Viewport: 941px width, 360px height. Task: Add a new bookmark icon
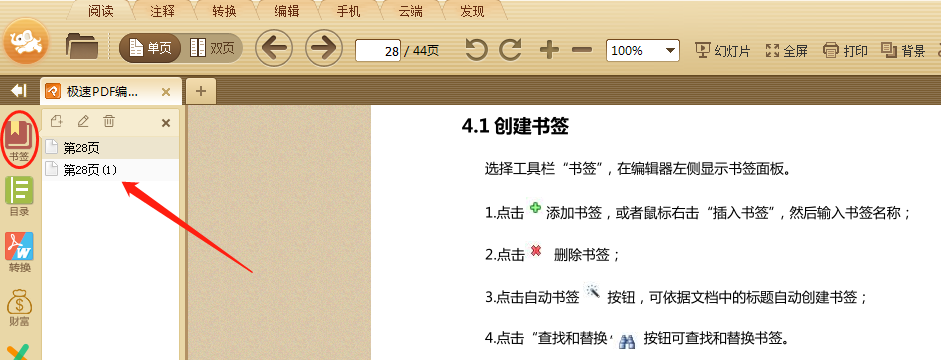[x=56, y=122]
